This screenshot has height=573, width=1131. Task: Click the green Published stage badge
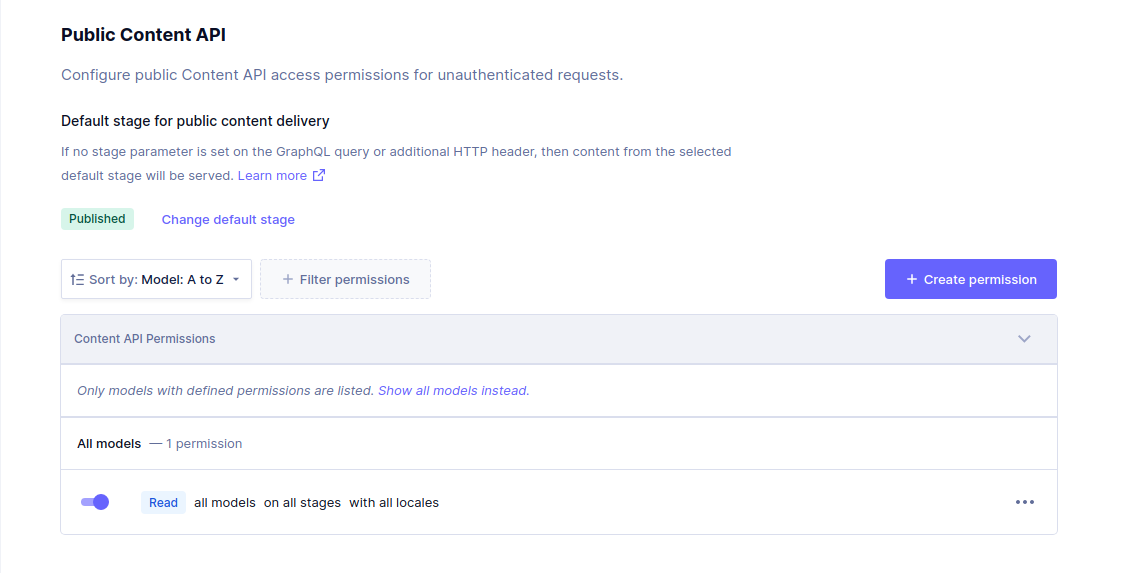[x=97, y=219]
